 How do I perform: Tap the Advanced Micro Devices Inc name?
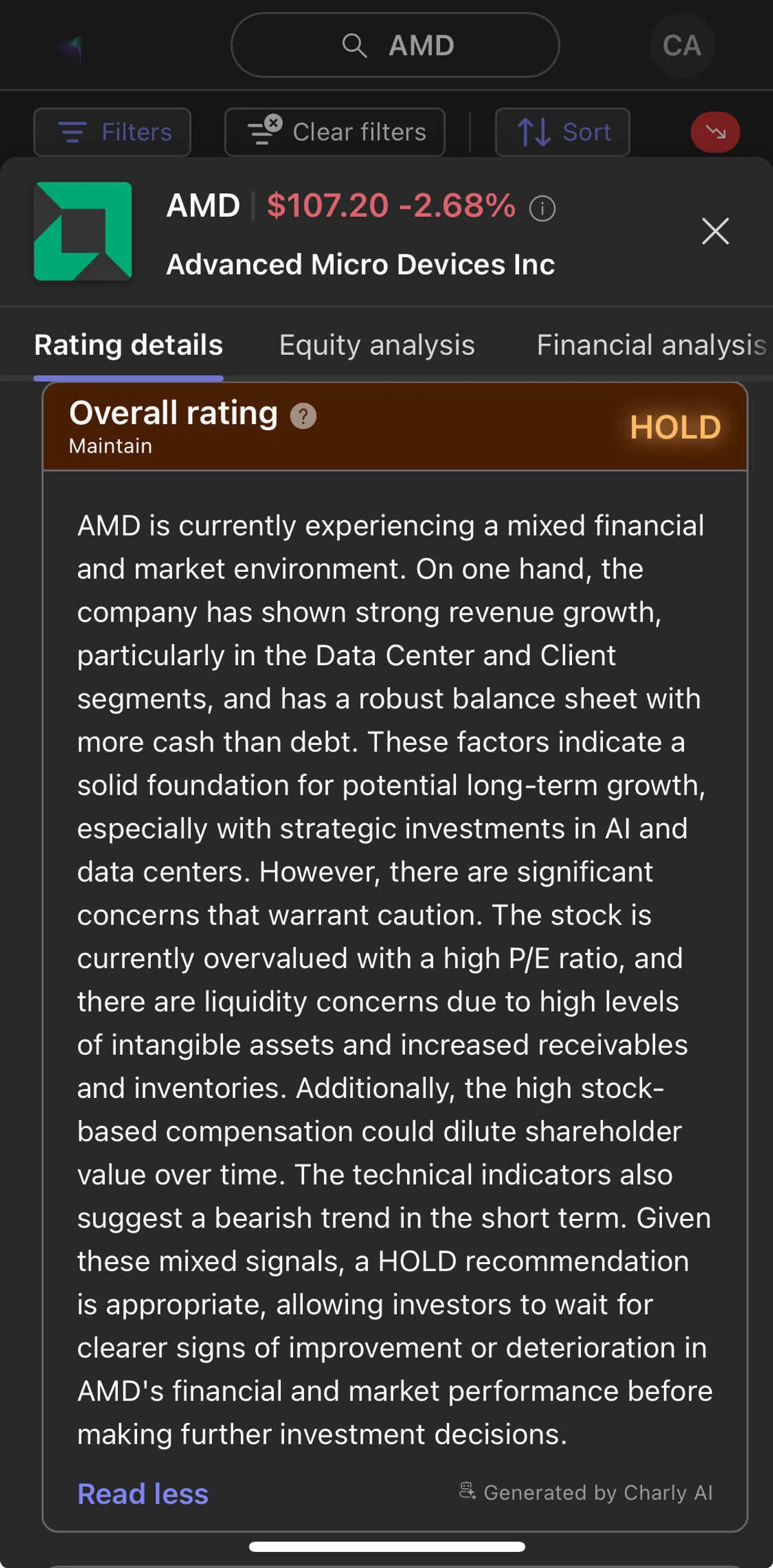361,265
